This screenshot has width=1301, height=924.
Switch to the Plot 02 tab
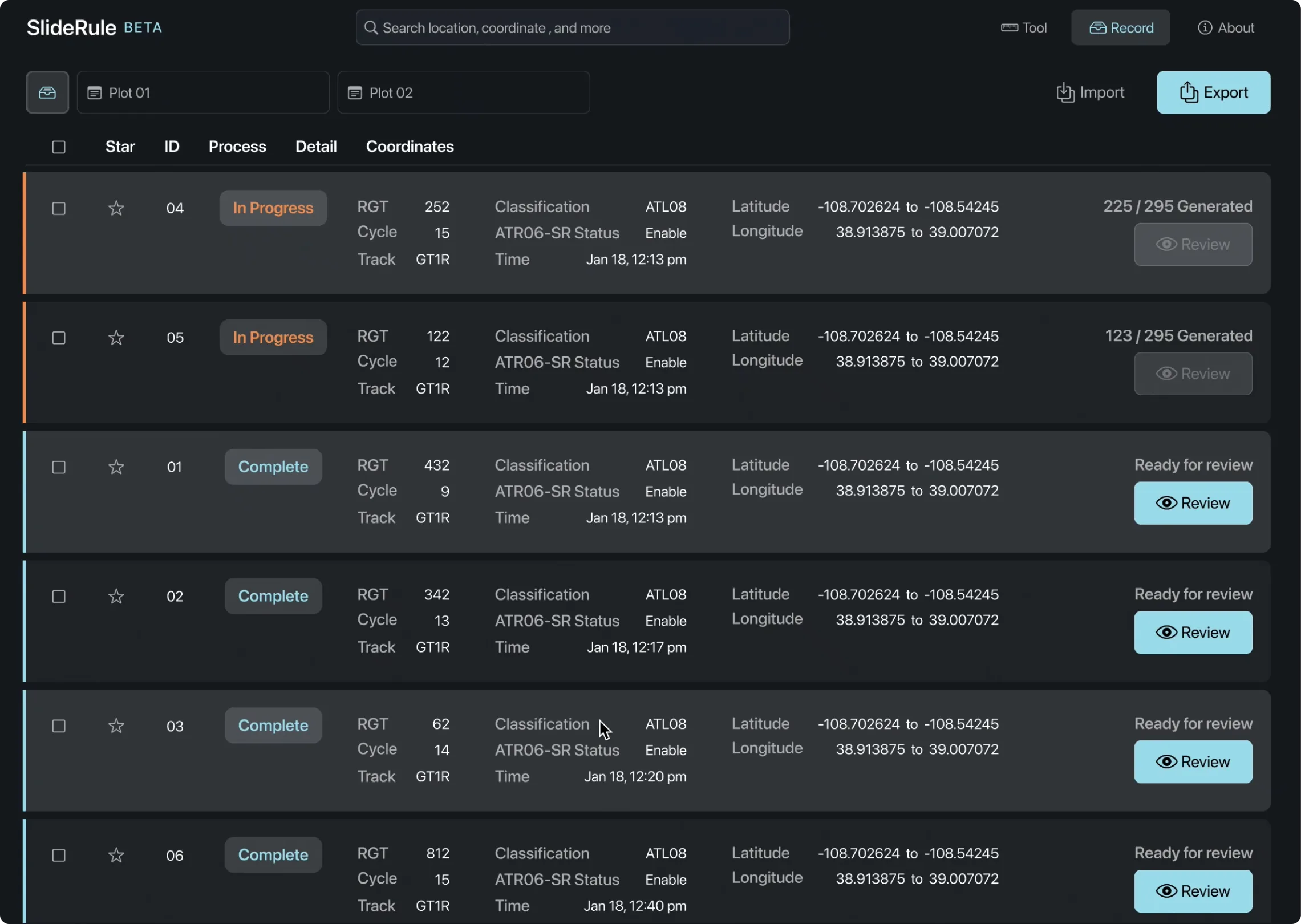coord(463,92)
